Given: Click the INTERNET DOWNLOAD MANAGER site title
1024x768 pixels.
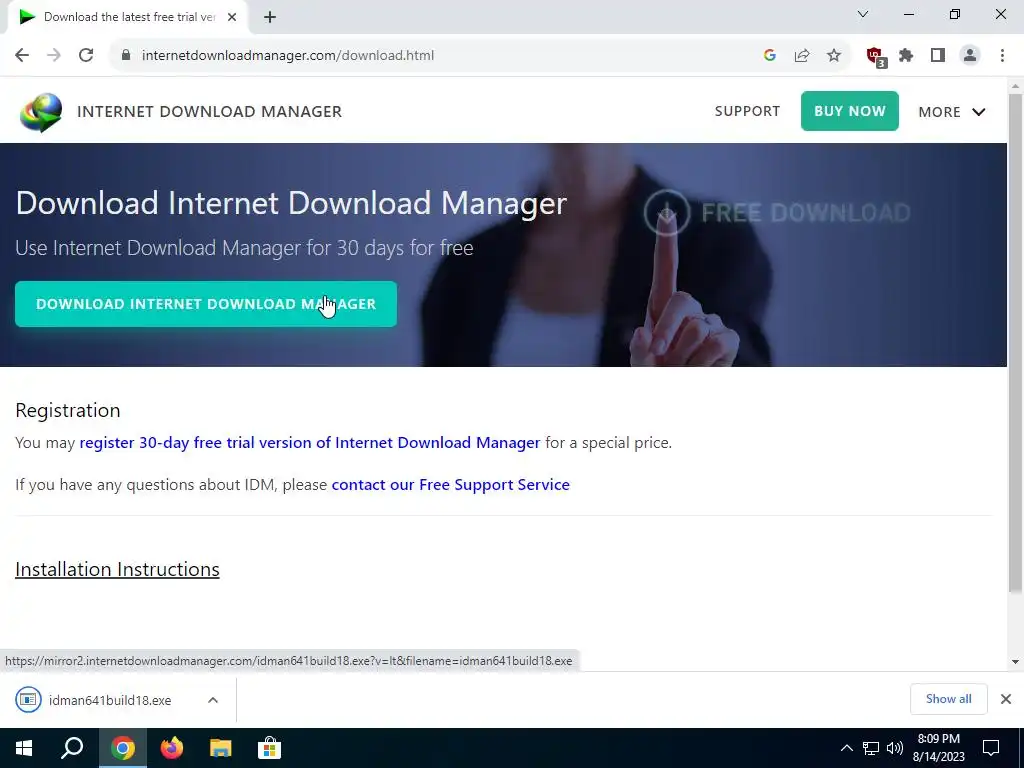Looking at the screenshot, I should pyautogui.click(x=209, y=112).
